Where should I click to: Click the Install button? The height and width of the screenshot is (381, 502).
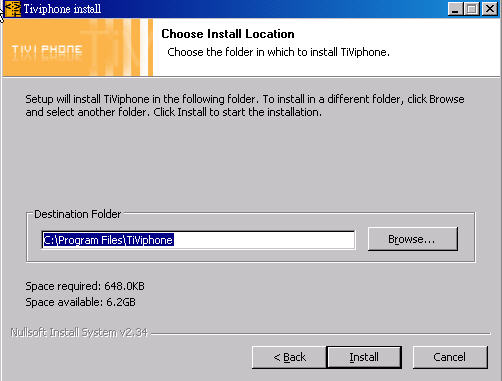[x=364, y=357]
